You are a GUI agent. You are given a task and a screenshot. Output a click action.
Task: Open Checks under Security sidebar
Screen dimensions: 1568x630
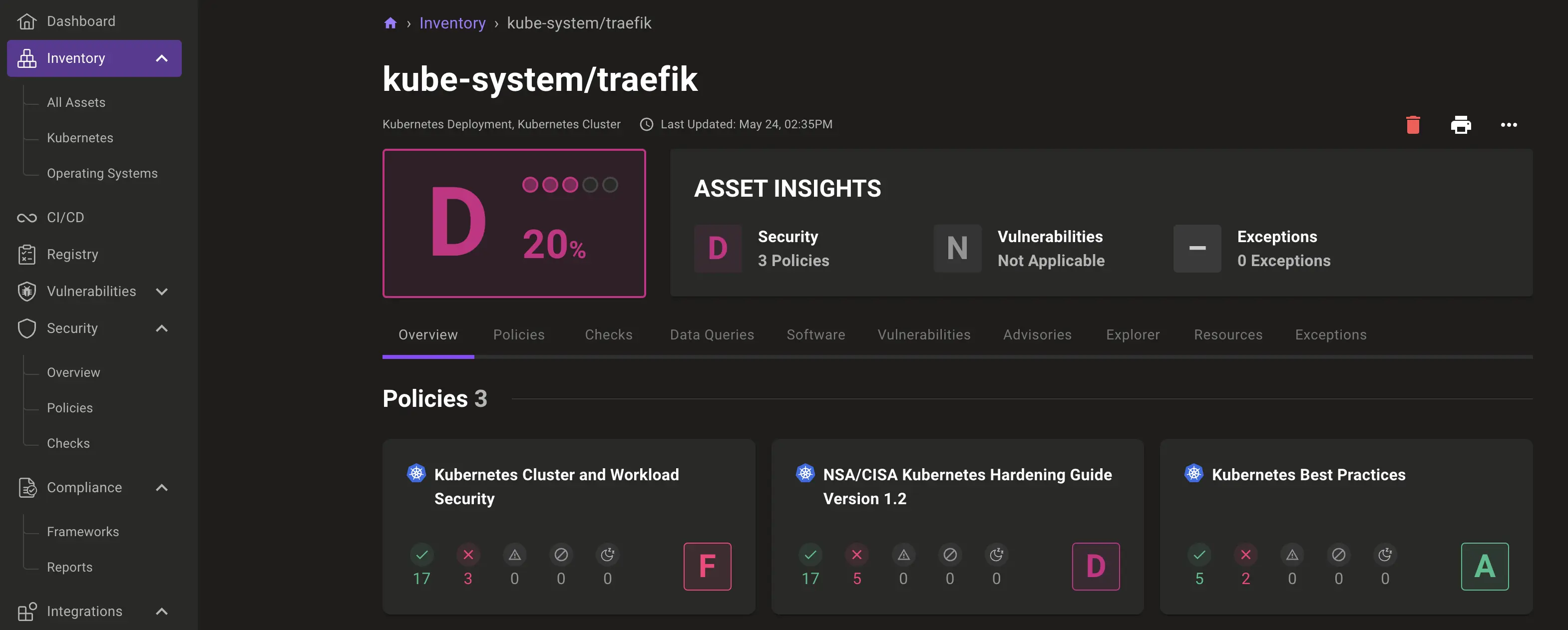tap(68, 443)
